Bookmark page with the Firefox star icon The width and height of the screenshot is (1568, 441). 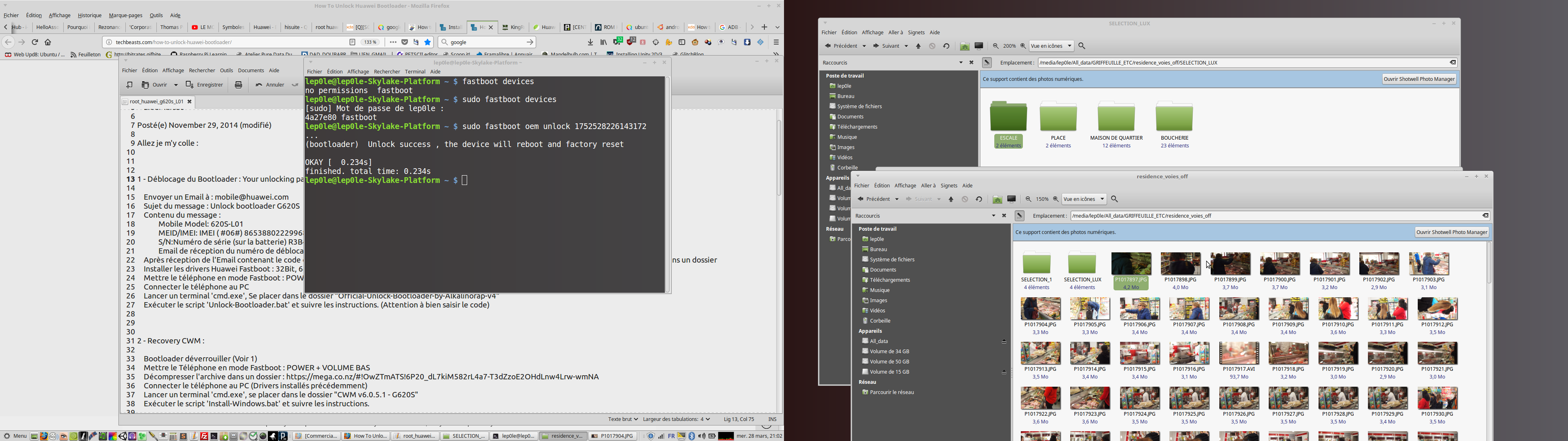428,42
